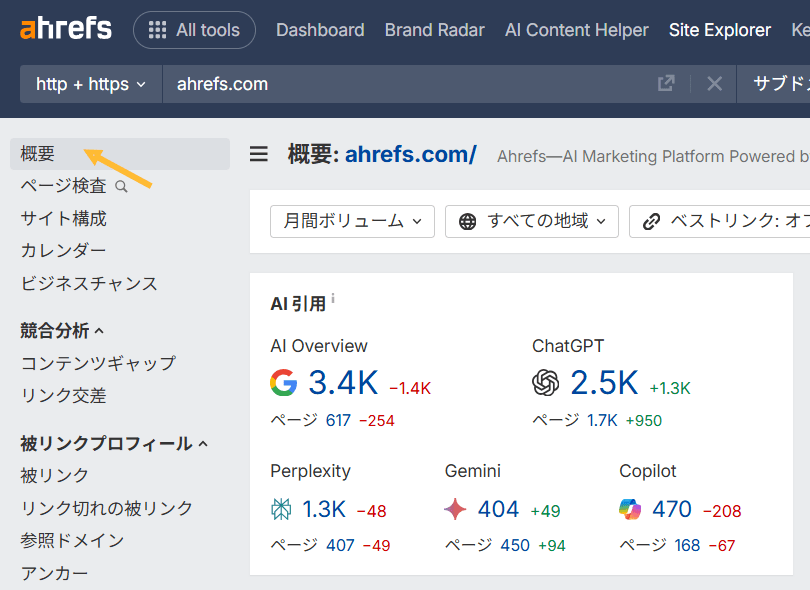Toggle ベストリンク from オフ
Viewport: 810px width, 590px height.
click(x=740, y=221)
